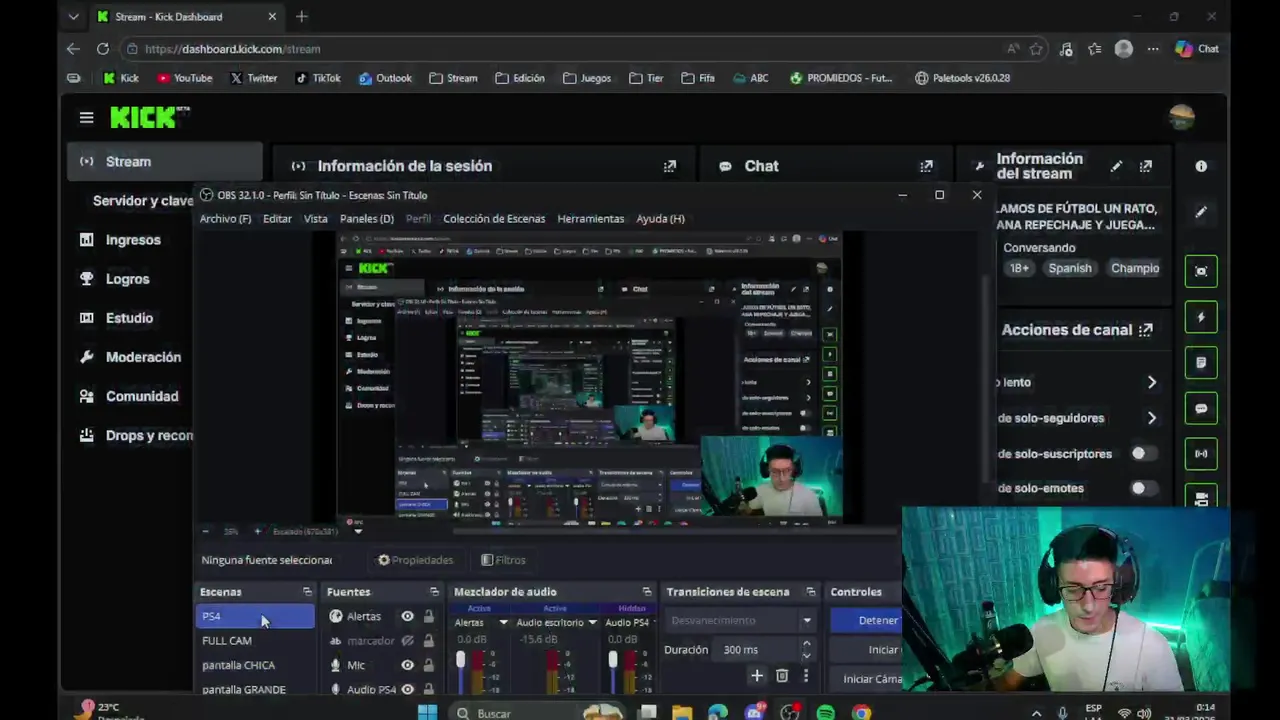Open the Windows Start button
The height and width of the screenshot is (720, 1280).
point(427,713)
